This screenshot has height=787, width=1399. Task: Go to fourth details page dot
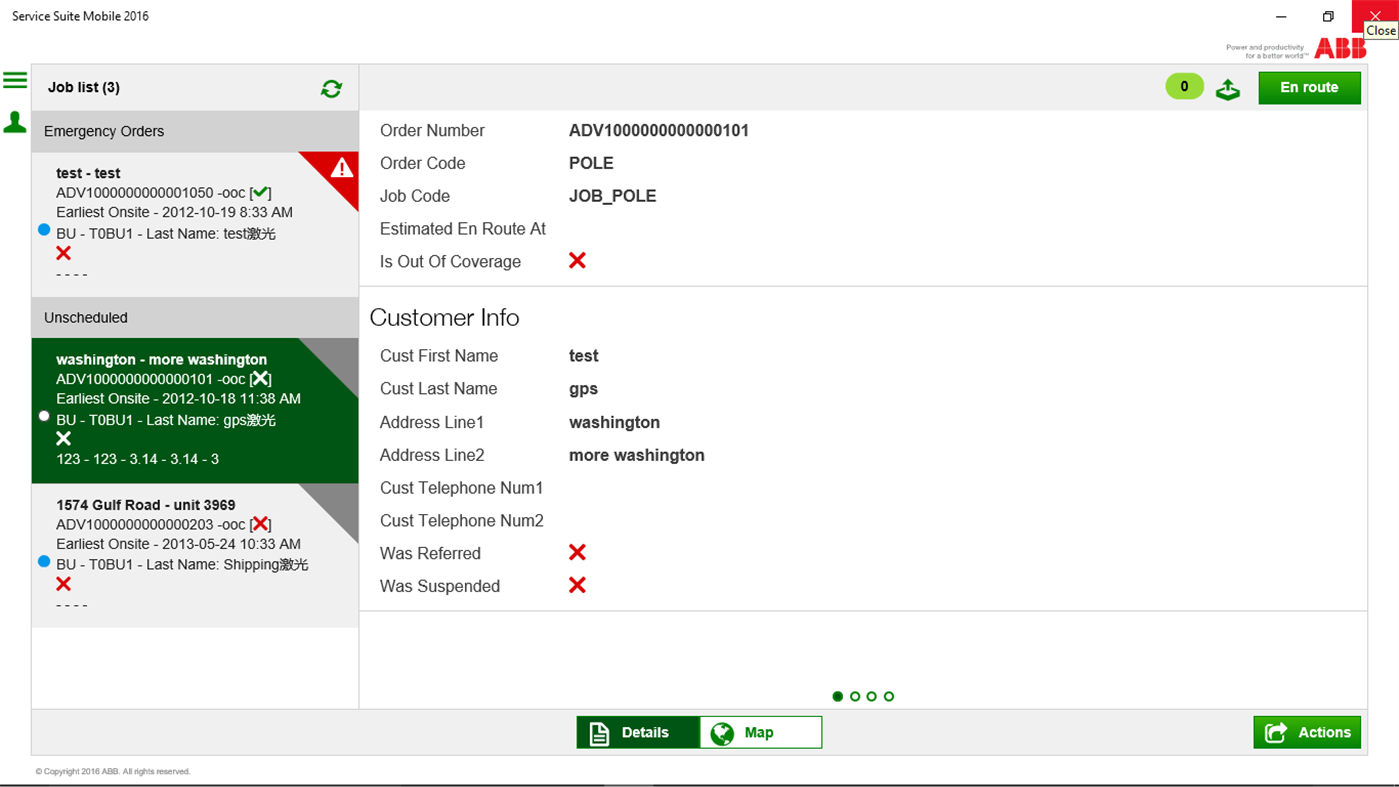point(889,696)
